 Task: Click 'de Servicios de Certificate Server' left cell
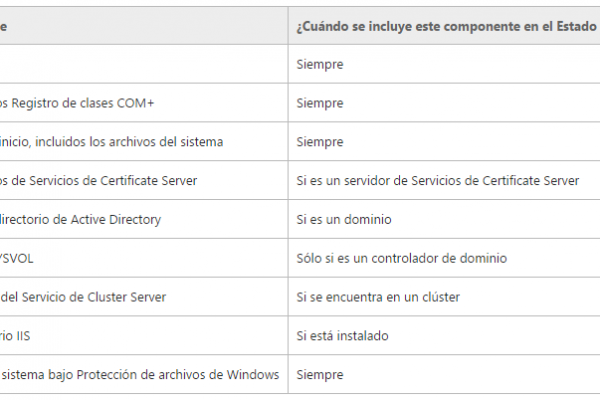click(x=99, y=181)
